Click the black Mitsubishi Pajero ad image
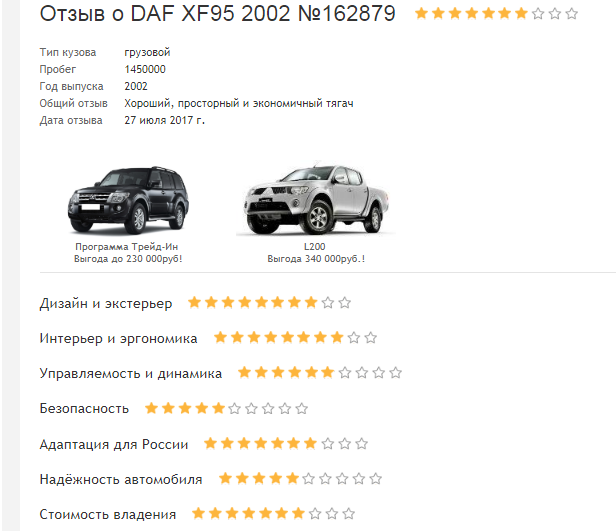This screenshot has width=616, height=531. [128, 200]
